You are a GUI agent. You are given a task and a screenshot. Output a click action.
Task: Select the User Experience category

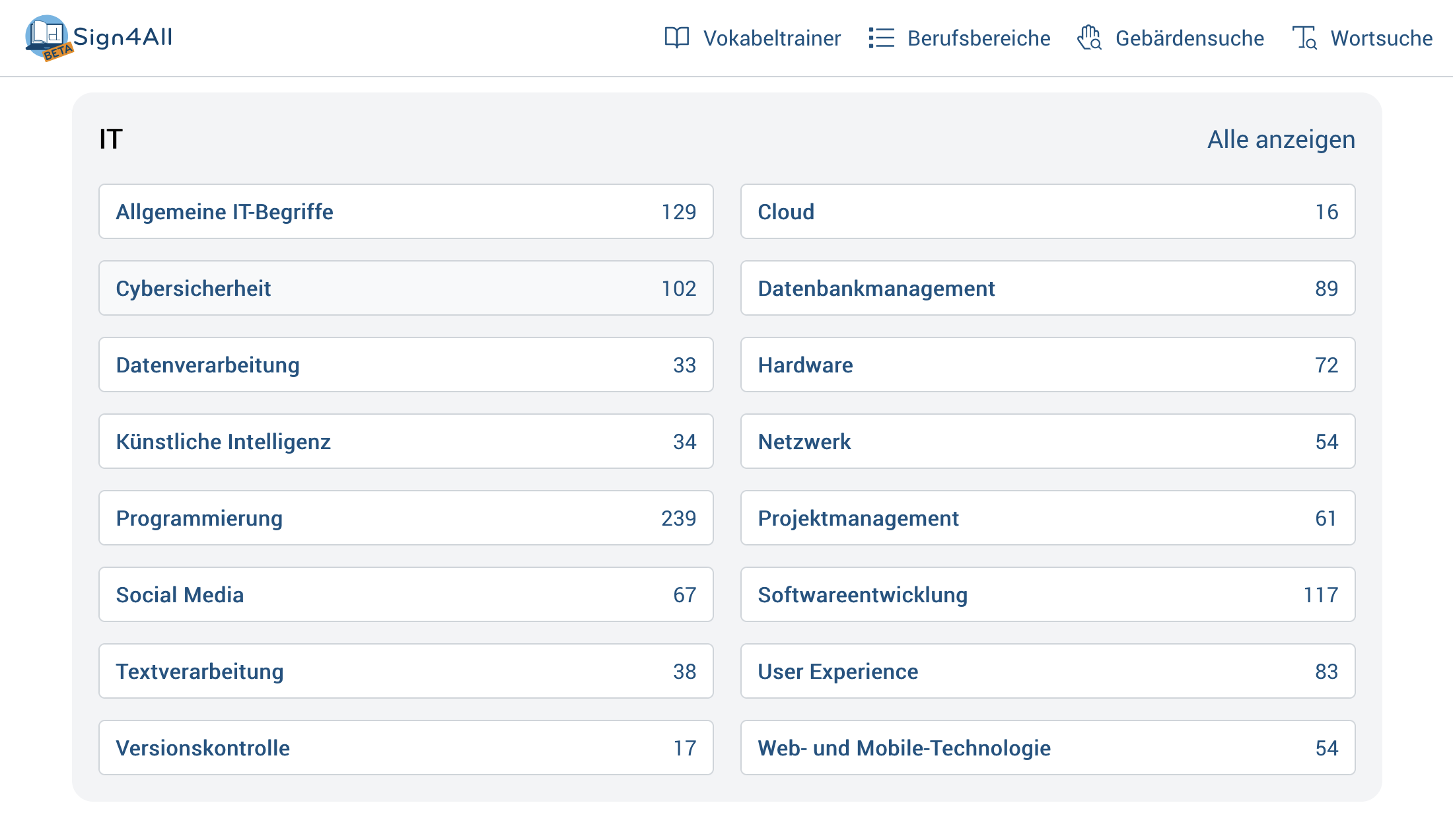[1048, 671]
